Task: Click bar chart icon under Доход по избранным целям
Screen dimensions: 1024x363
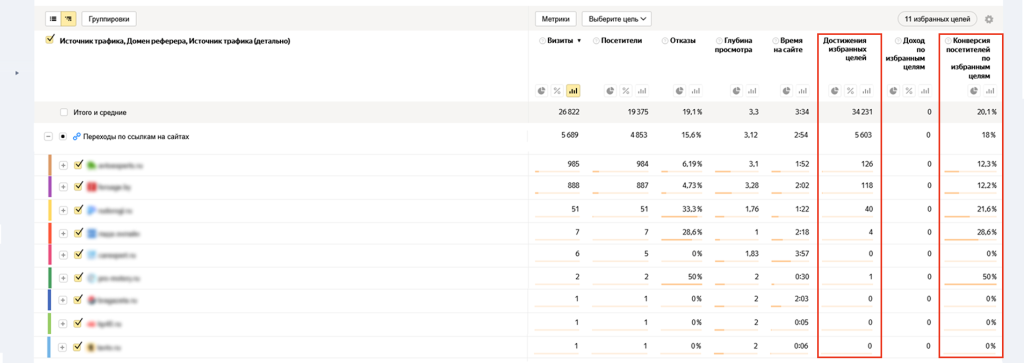Action: [925, 91]
